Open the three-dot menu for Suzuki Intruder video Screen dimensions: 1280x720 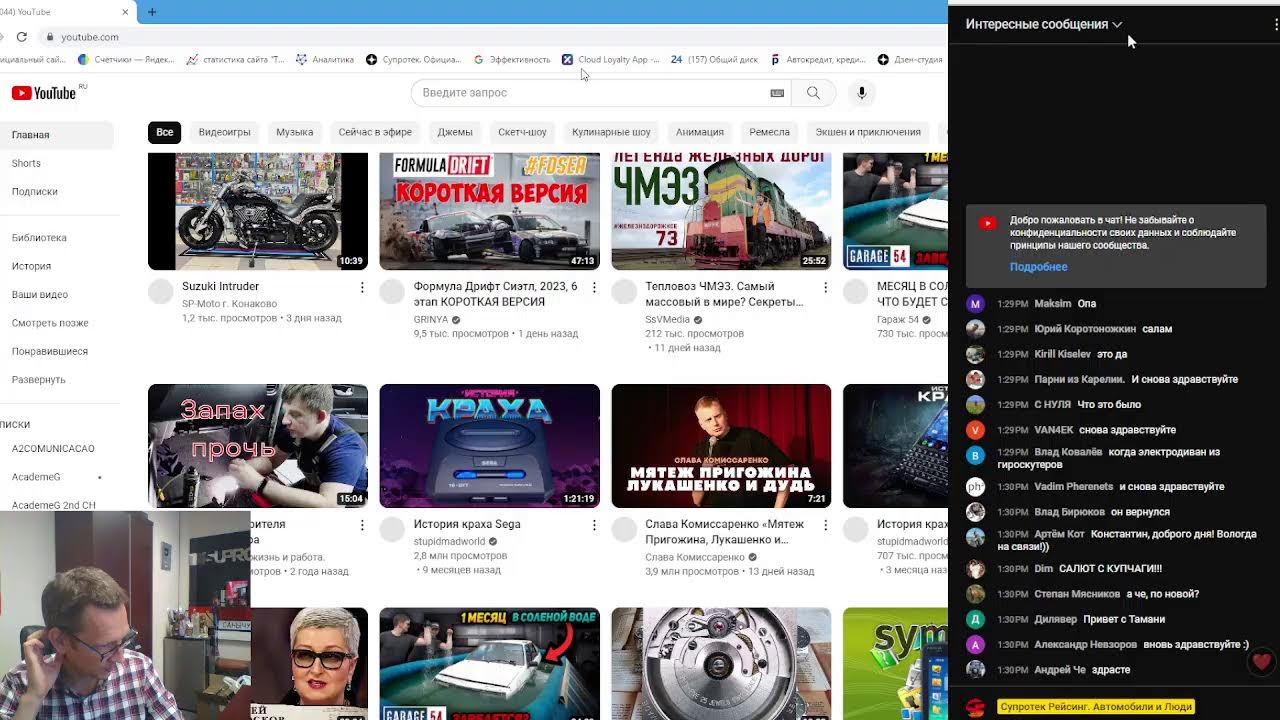tap(362, 287)
